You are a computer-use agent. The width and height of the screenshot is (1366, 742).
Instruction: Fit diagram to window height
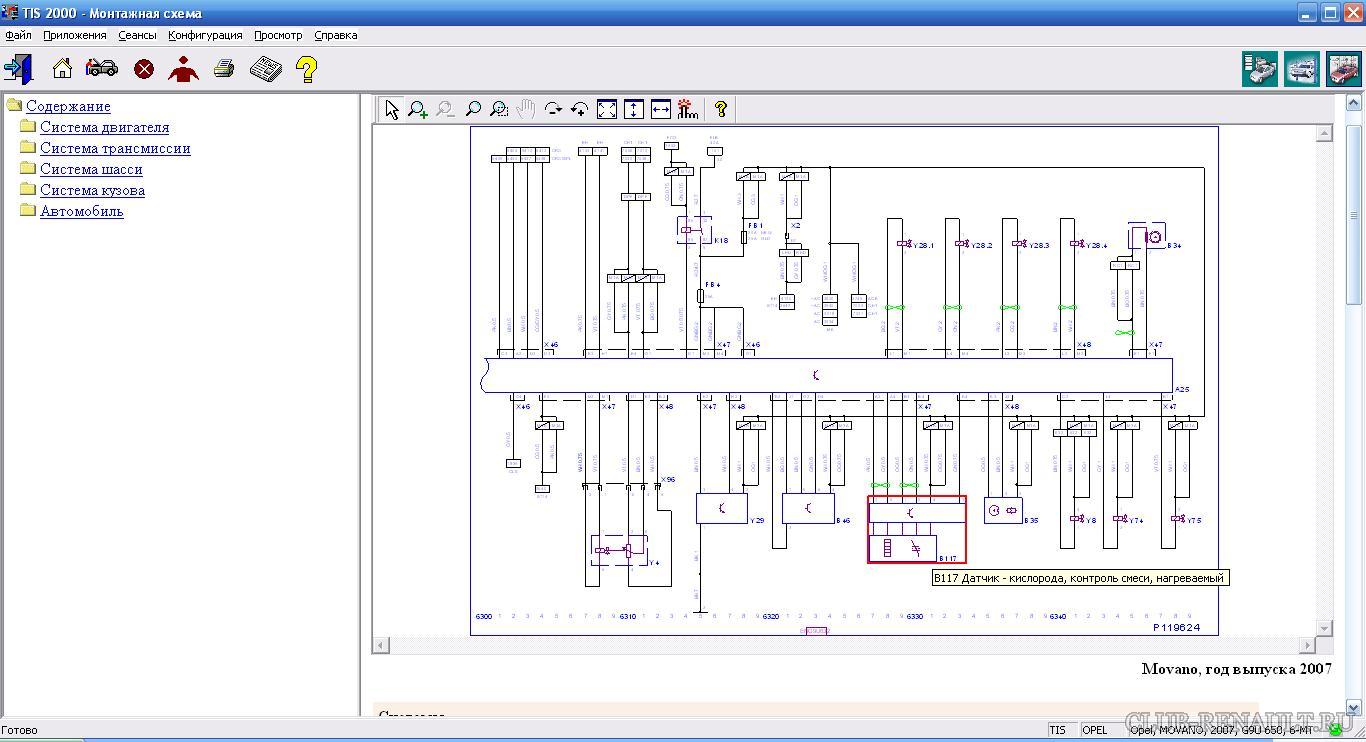pyautogui.click(x=633, y=109)
